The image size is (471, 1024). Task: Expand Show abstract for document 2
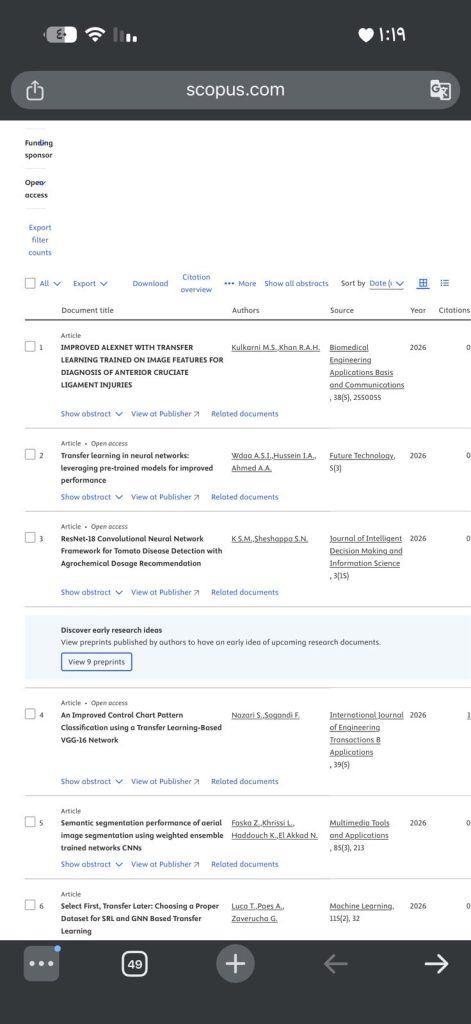91,497
